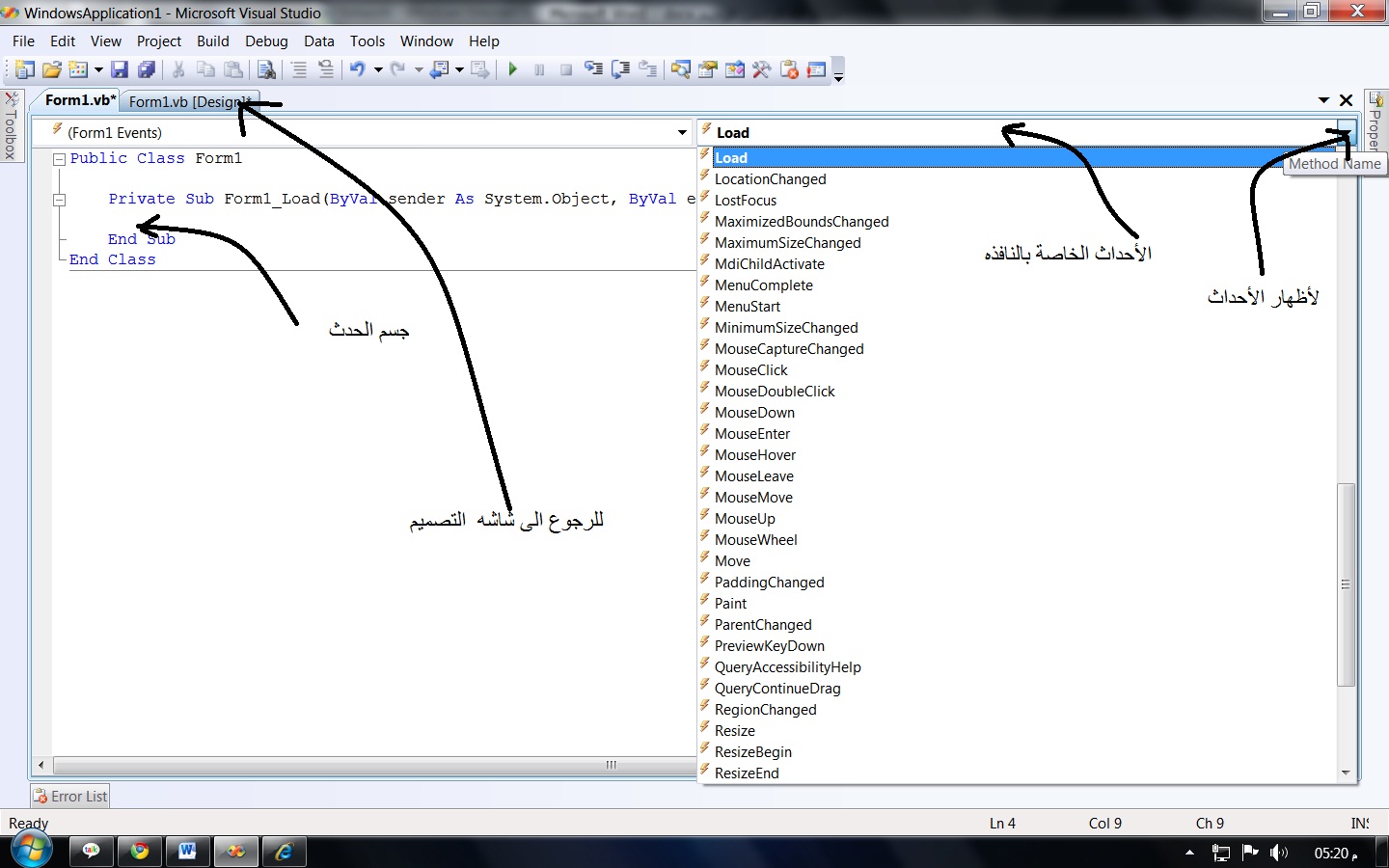Click the Cut scissors icon
The image size is (1389, 868).
click(x=178, y=69)
